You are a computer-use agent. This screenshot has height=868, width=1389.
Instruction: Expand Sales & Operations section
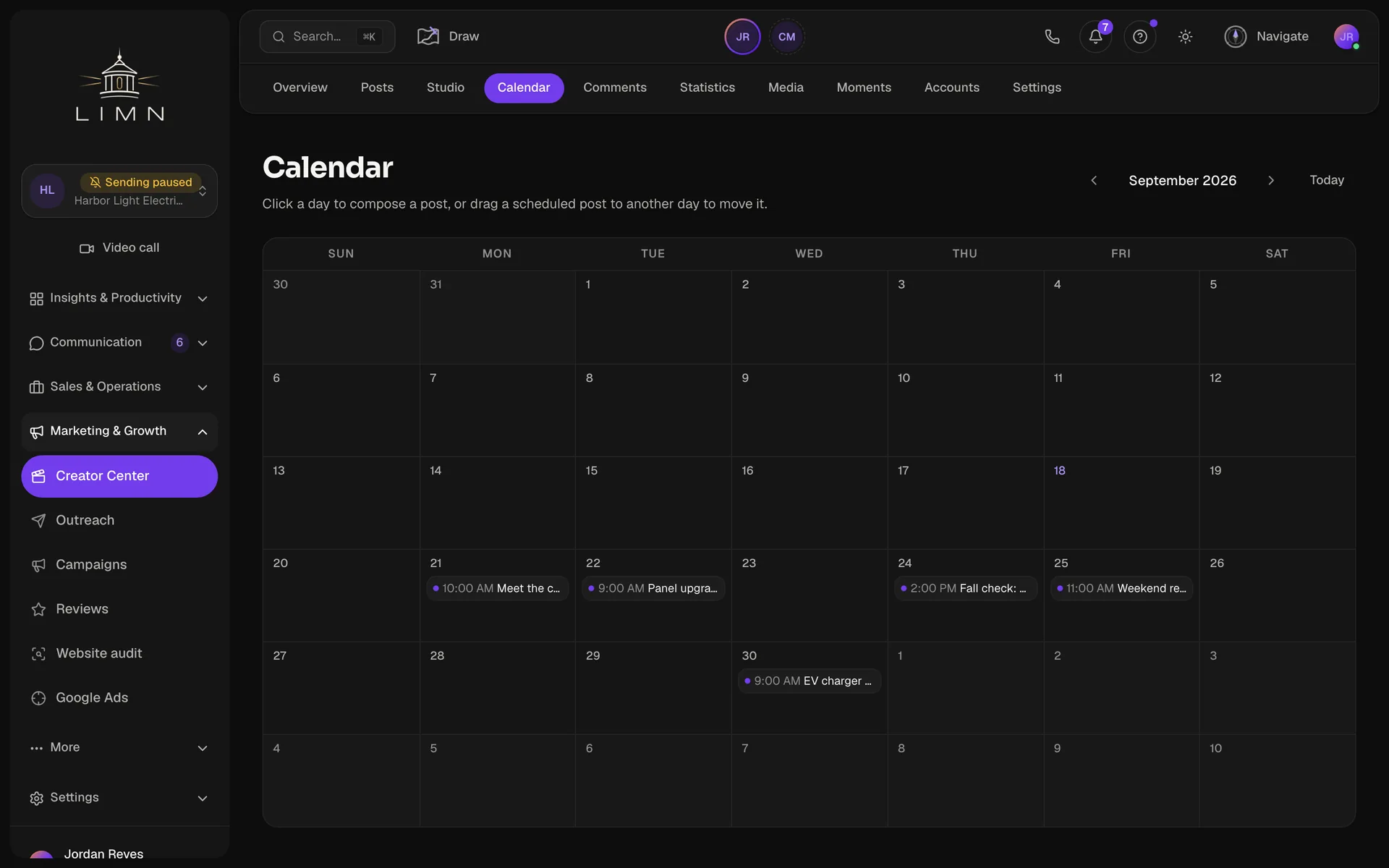coord(119,387)
